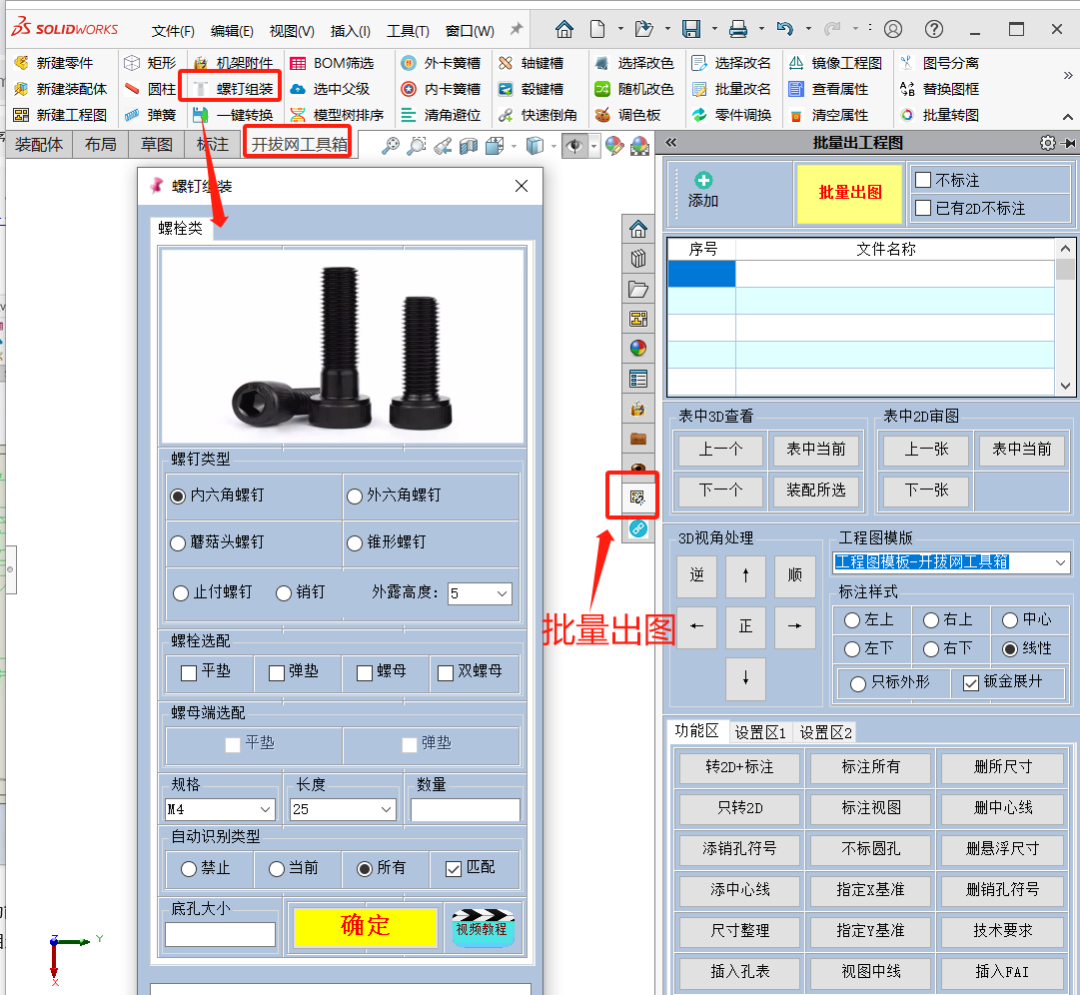Select the 镜像工程图 mirror drawing tool
The width and height of the screenshot is (1080, 995).
(x=835, y=63)
